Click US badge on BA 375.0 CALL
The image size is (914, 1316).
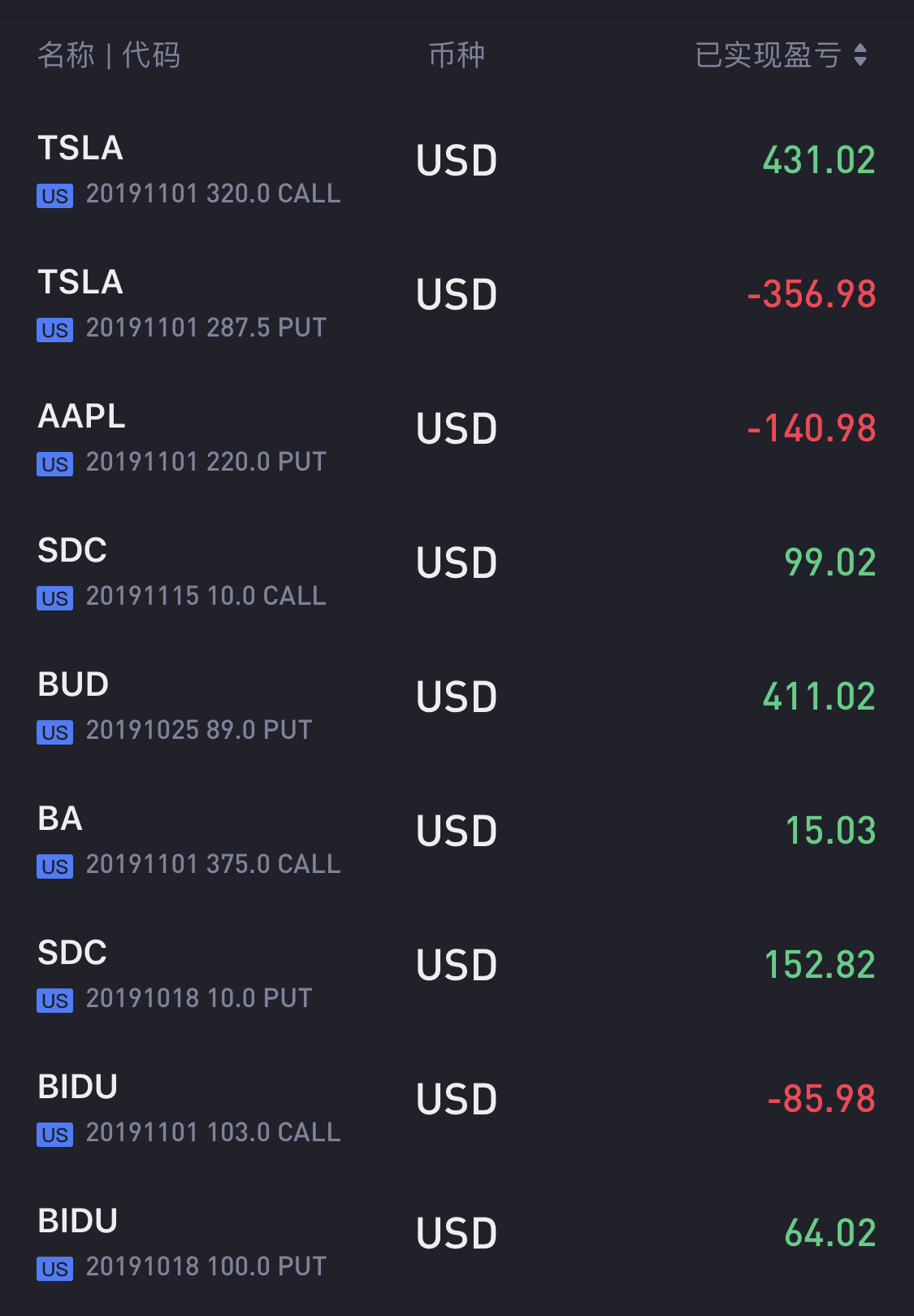point(54,866)
